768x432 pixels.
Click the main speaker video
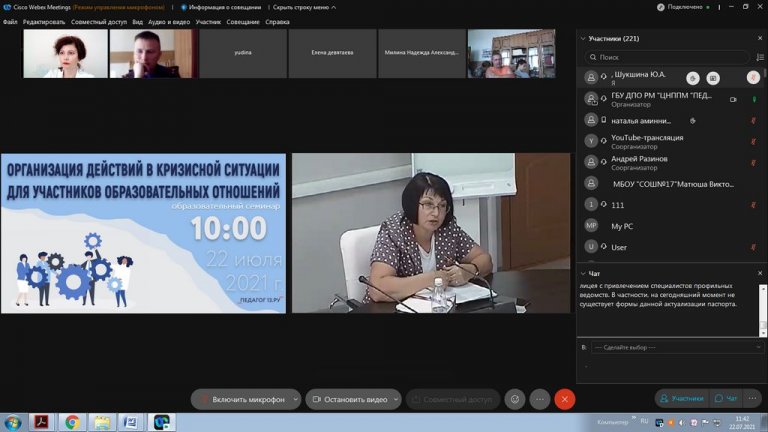(431, 233)
